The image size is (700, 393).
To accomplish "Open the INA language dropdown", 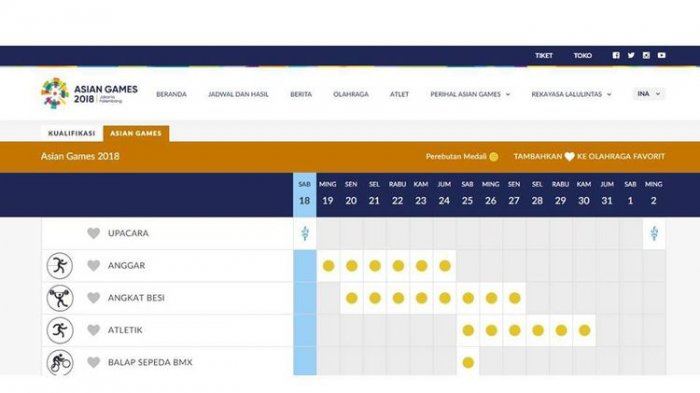I will (649, 94).
